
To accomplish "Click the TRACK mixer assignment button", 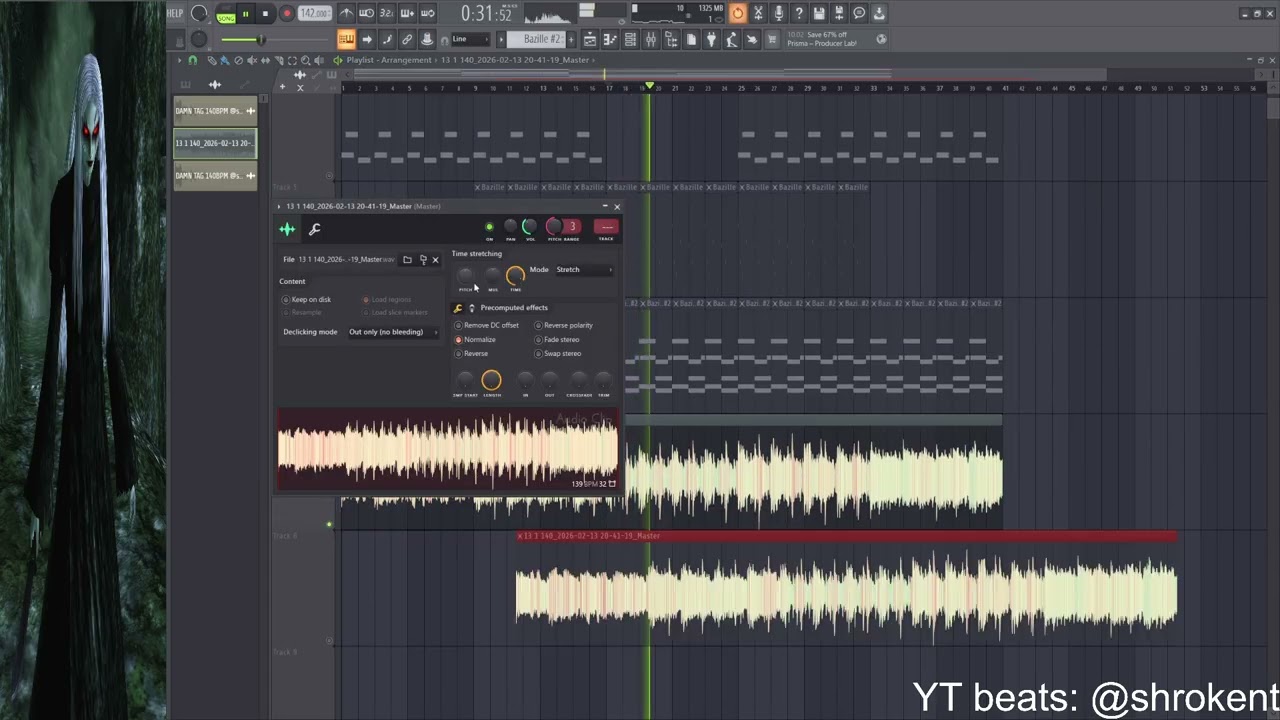I will tap(606, 226).
